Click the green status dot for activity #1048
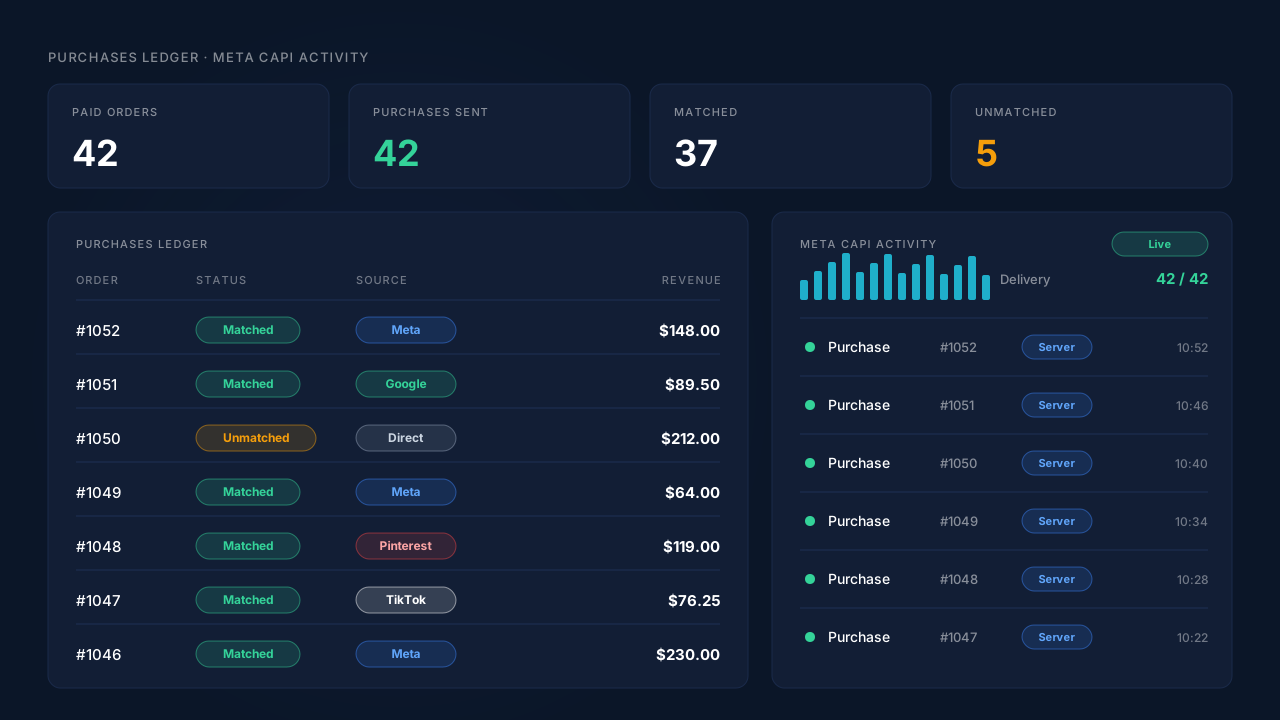Viewport: 1280px width, 720px height. pos(810,579)
